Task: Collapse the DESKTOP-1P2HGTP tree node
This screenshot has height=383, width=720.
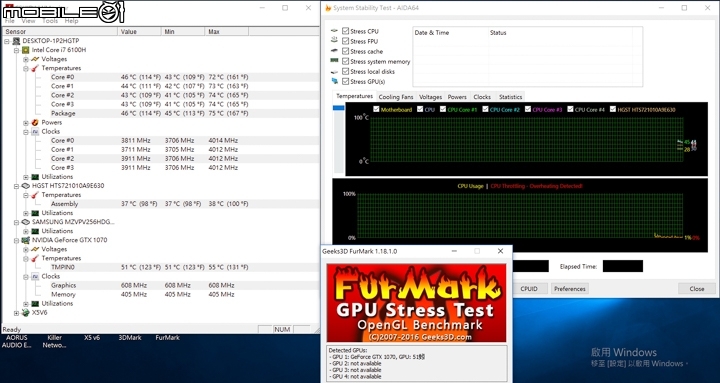Action: (7, 41)
